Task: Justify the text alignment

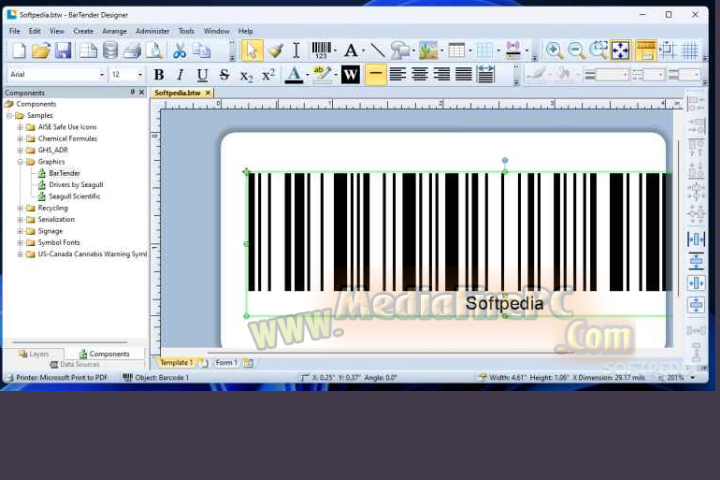Action: coord(464,74)
